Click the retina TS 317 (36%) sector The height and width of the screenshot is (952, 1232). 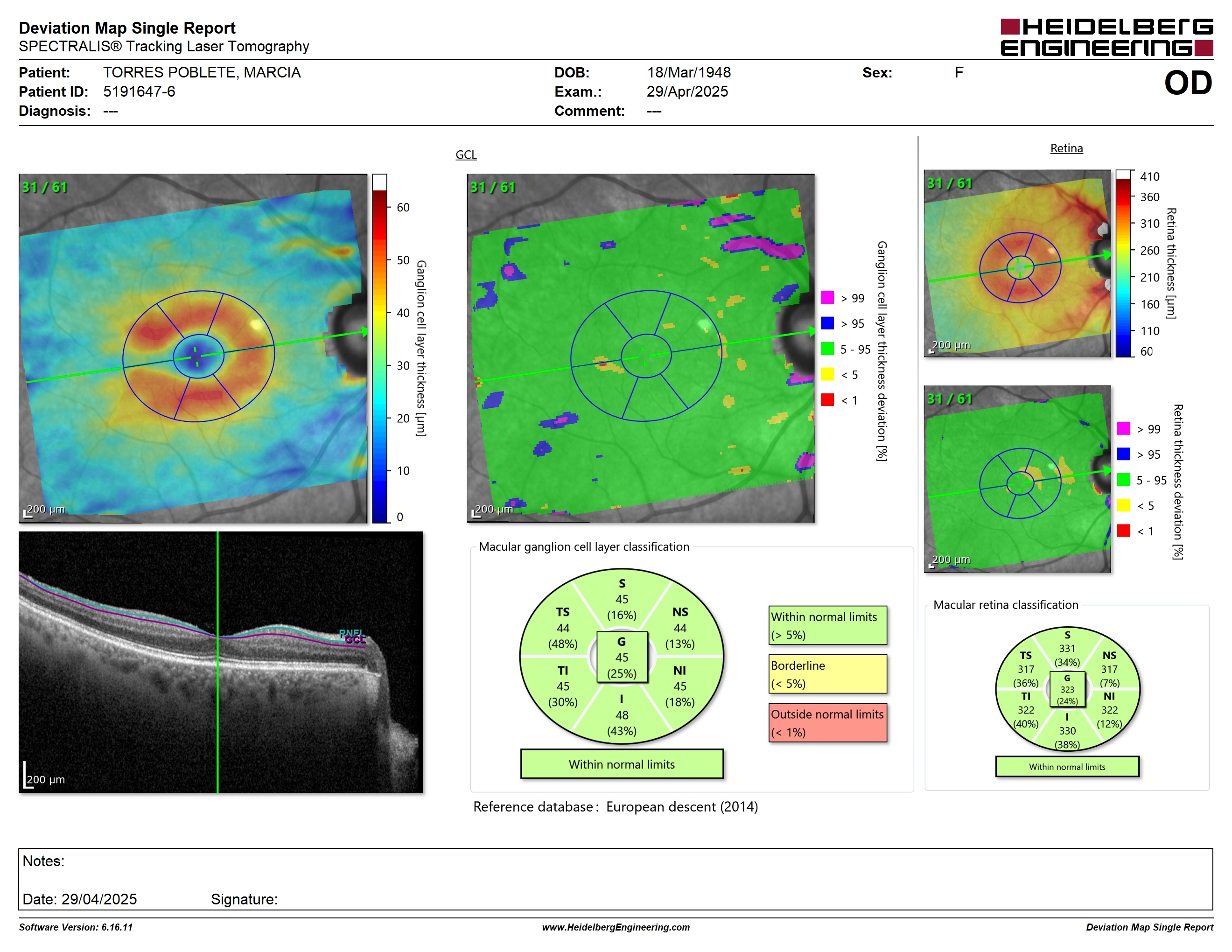point(1026,669)
